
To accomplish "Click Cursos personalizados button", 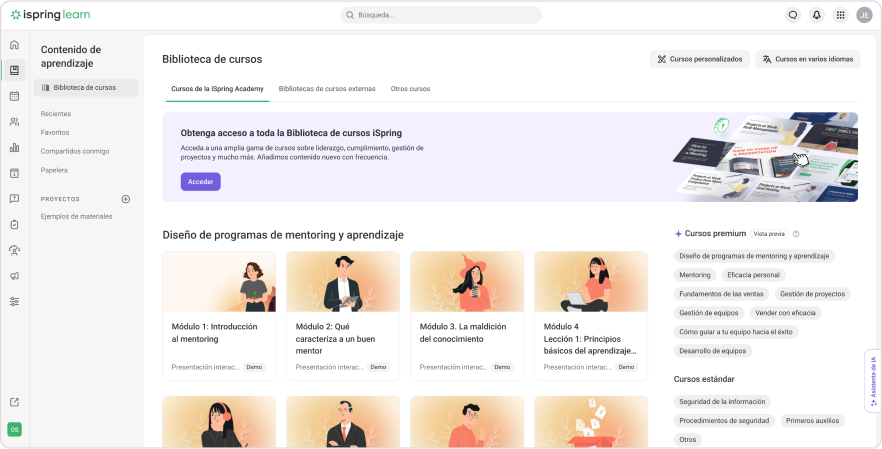I will [x=700, y=59].
